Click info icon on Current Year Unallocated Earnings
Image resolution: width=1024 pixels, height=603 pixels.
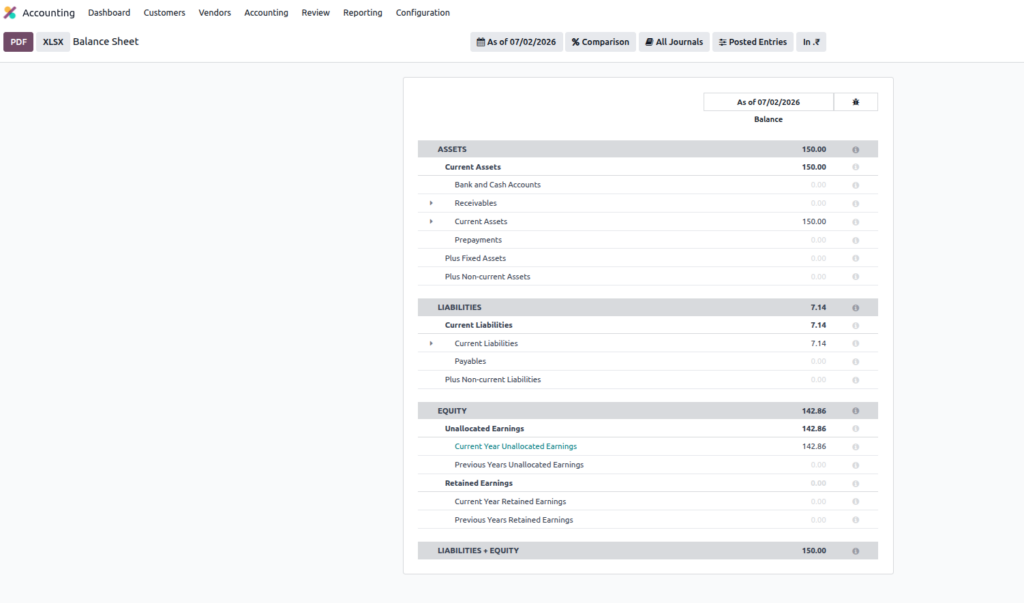coord(856,447)
